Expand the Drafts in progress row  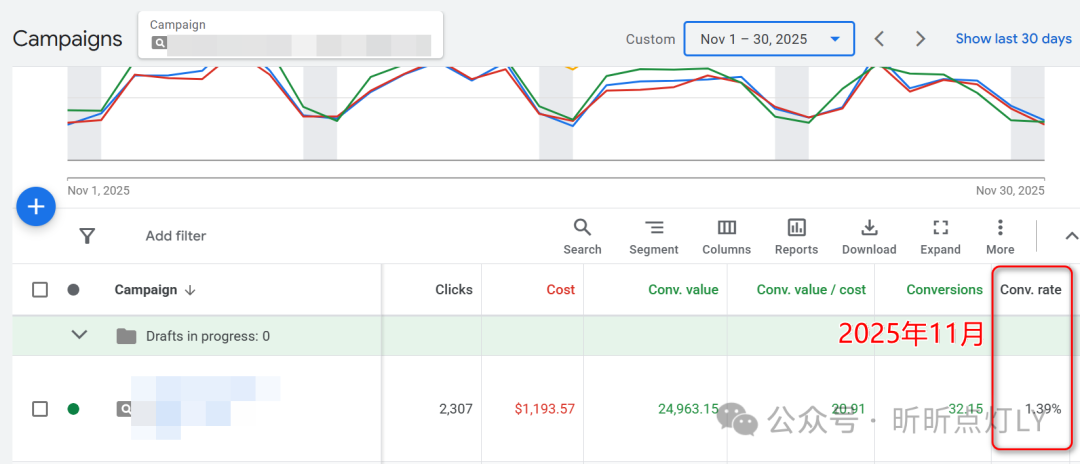tap(80, 336)
